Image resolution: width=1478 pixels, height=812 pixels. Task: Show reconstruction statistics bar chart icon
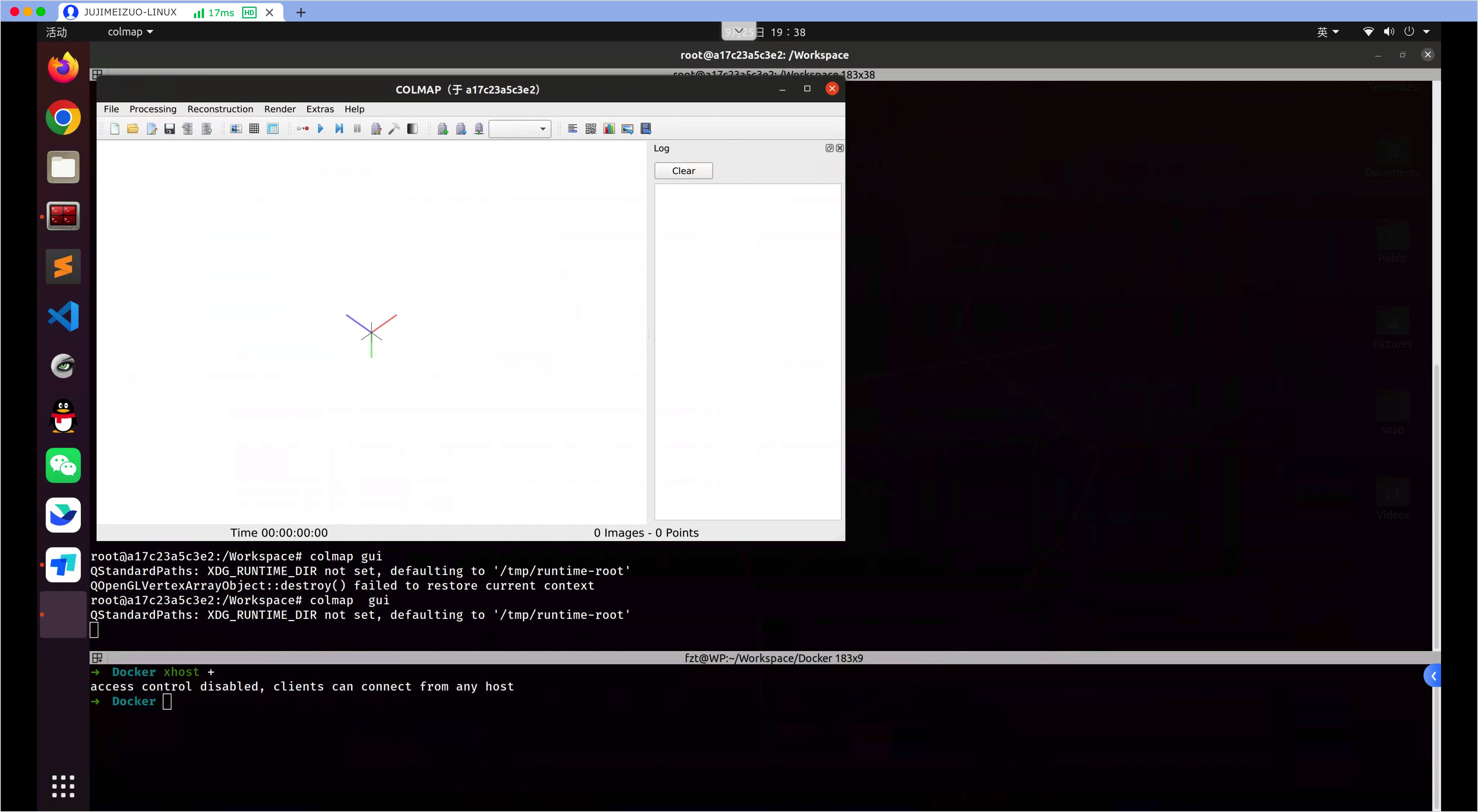609,129
